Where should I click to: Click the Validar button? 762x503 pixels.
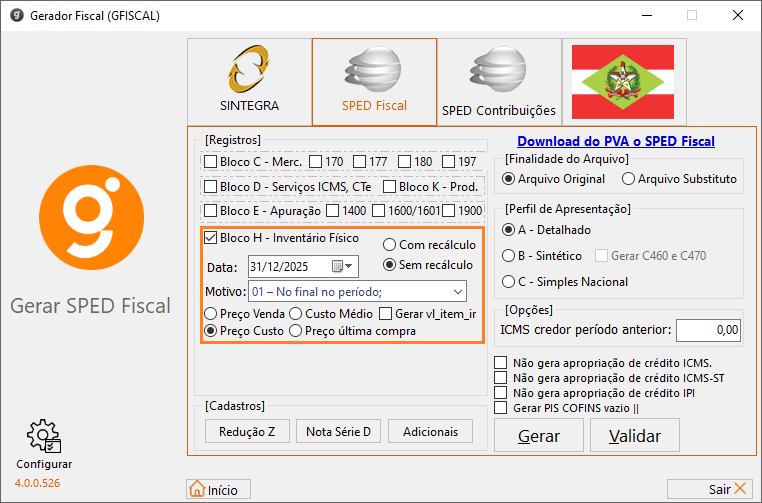pos(635,435)
